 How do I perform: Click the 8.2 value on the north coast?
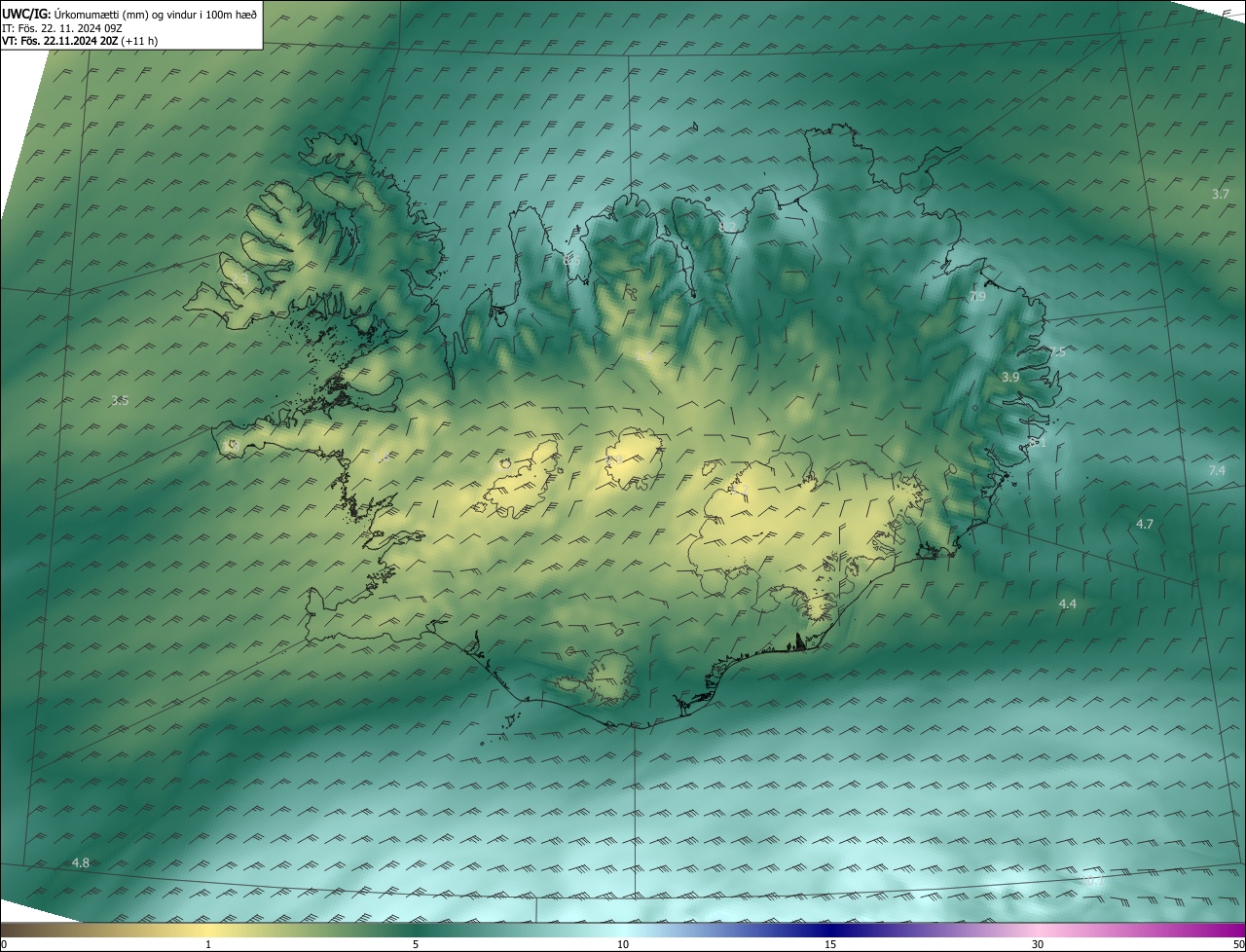tap(727, 227)
